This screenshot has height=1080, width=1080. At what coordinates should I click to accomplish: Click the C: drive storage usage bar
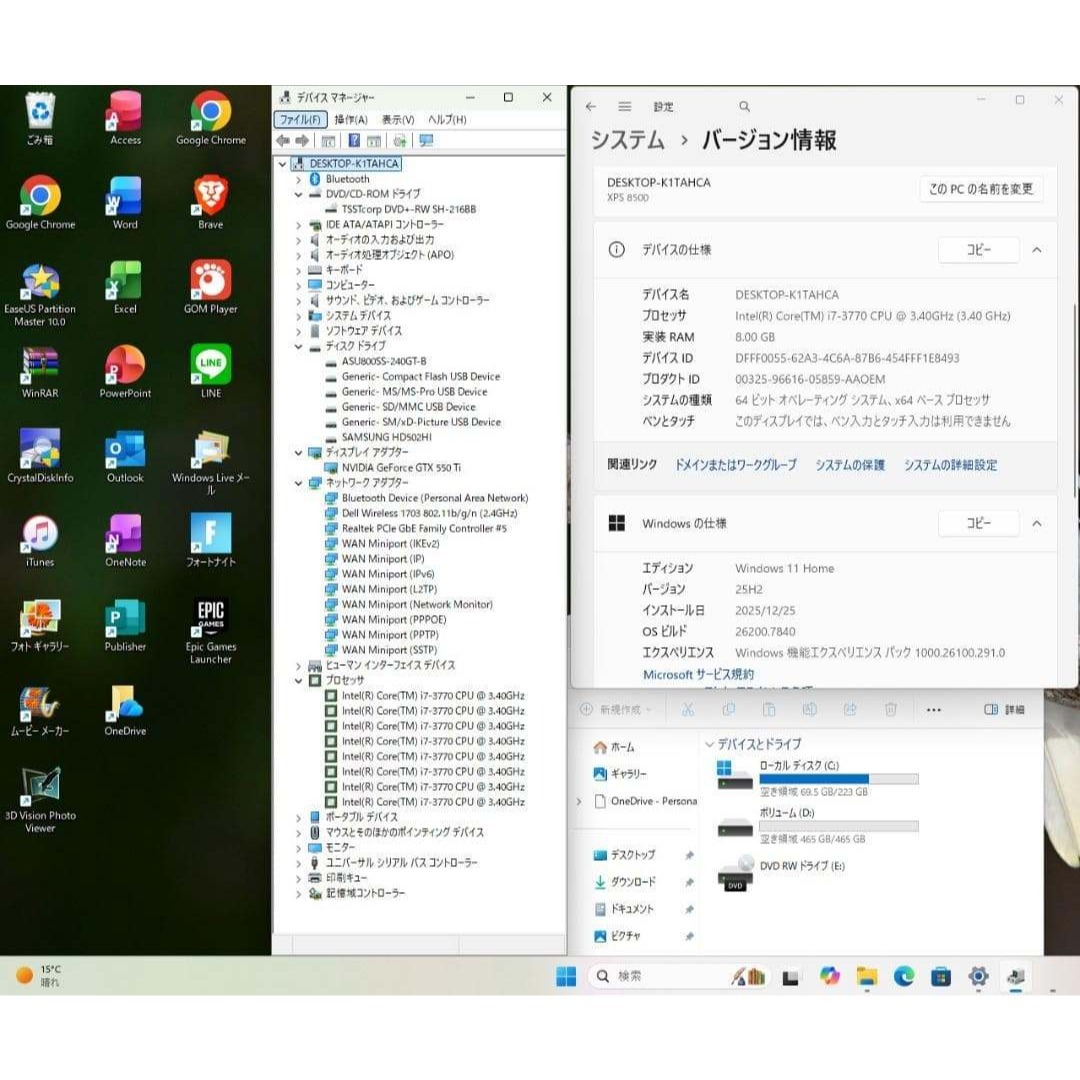(x=840, y=778)
